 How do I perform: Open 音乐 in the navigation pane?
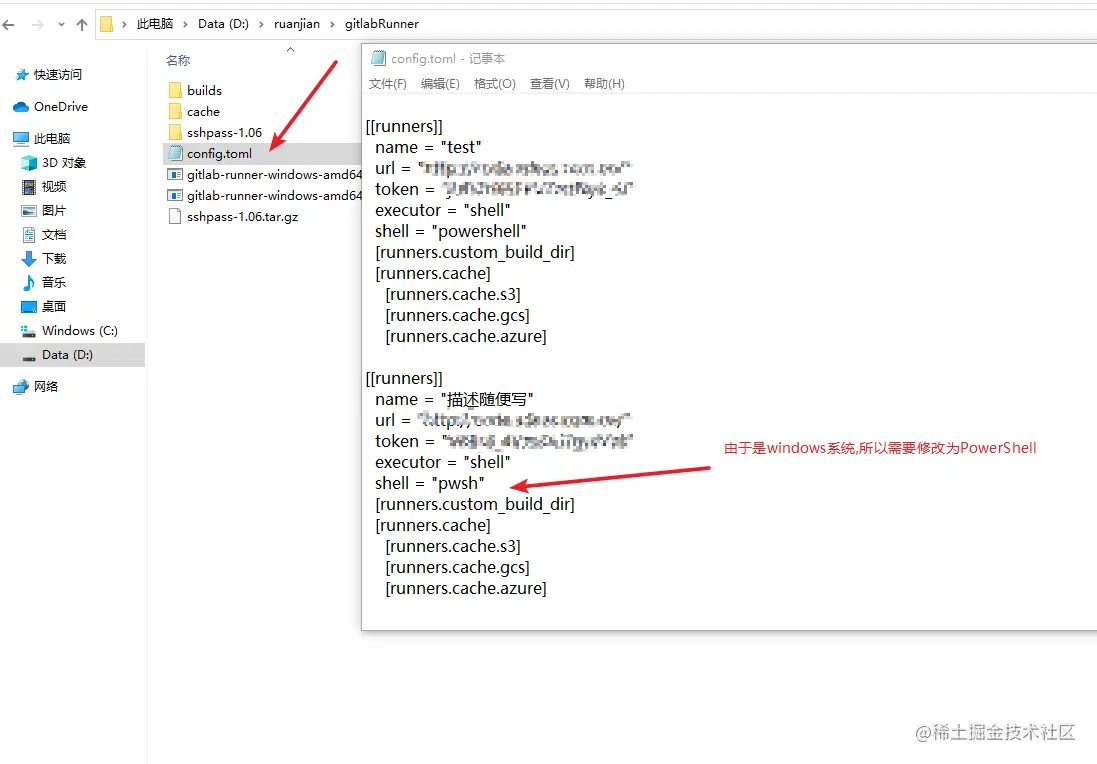(54, 283)
